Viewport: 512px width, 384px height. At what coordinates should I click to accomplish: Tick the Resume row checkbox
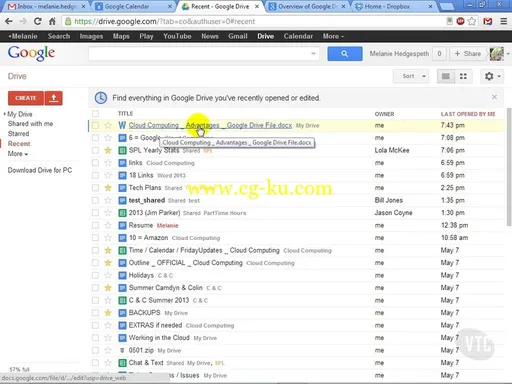[x=95, y=225]
